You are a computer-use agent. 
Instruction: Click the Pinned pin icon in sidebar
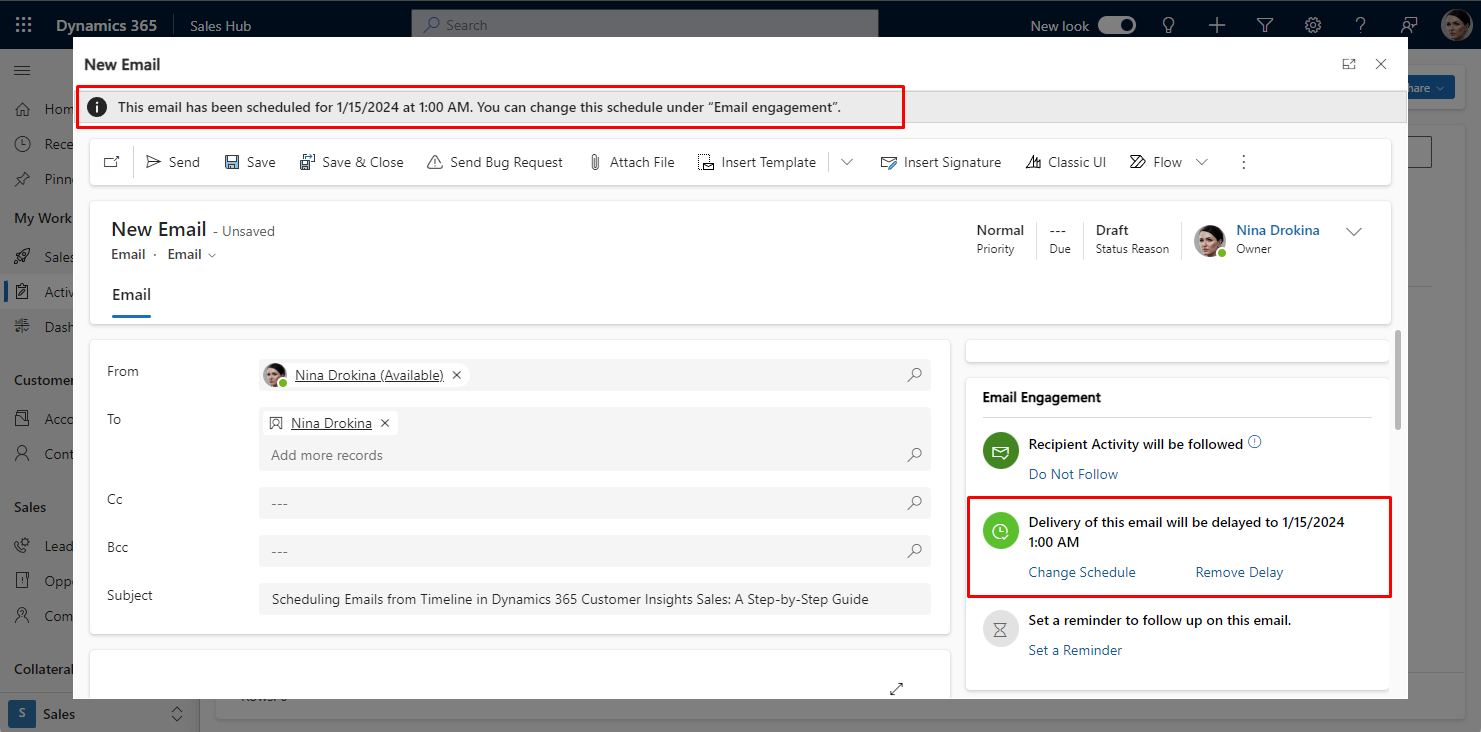[22, 179]
